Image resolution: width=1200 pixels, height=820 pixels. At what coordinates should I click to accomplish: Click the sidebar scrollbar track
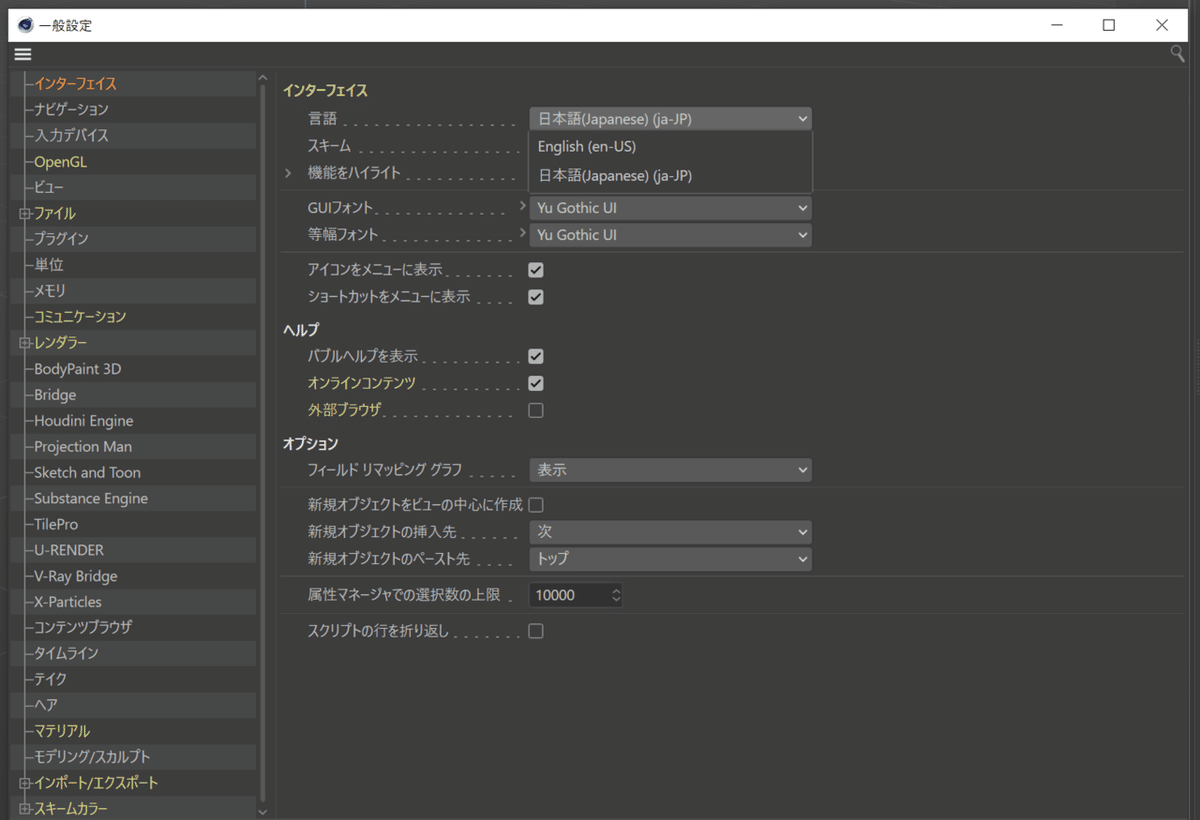(x=263, y=445)
